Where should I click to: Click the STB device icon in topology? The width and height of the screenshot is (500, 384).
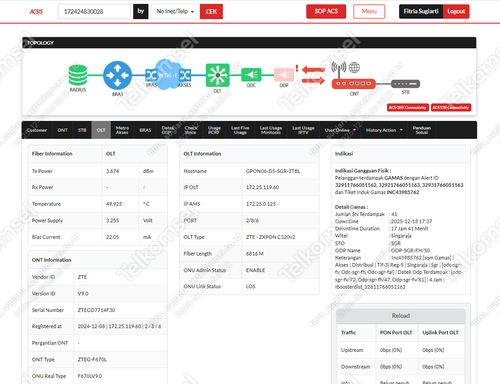coord(405,84)
